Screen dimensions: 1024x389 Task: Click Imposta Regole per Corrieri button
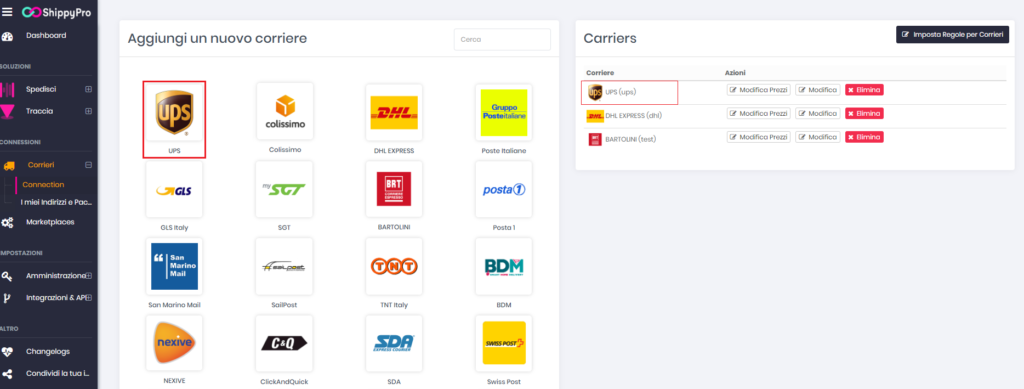952,35
